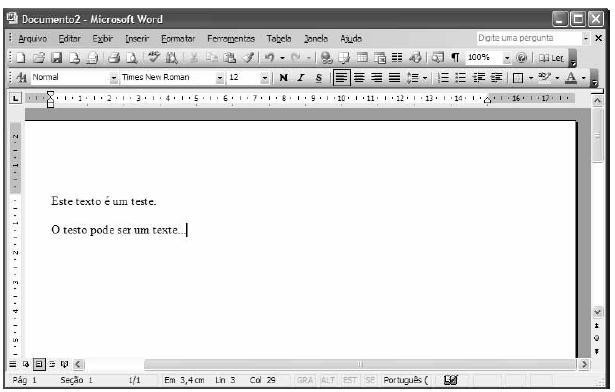This screenshot has width=615, height=392.
Task: Open the Ferramentas menu
Action: point(231,38)
